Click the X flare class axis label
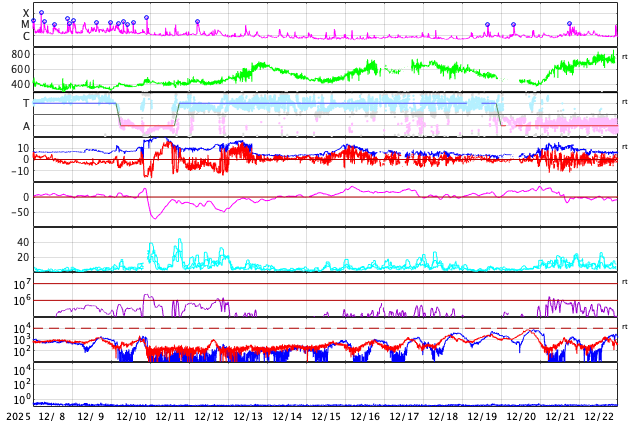Image resolution: width=634 pixels, height=424 pixels. coord(26,13)
